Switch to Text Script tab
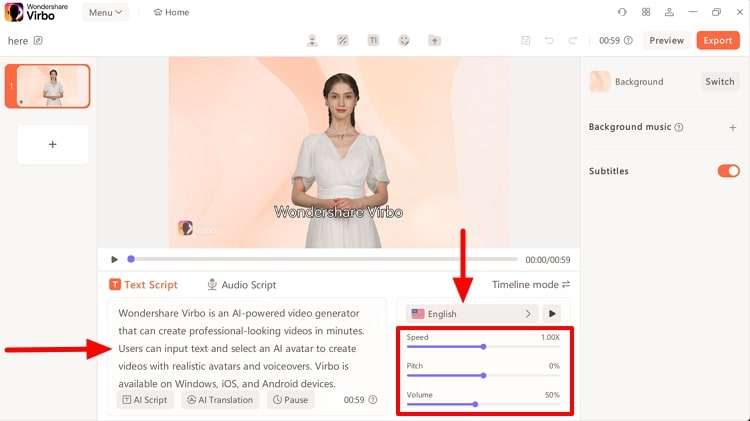750x421 pixels. click(x=143, y=285)
